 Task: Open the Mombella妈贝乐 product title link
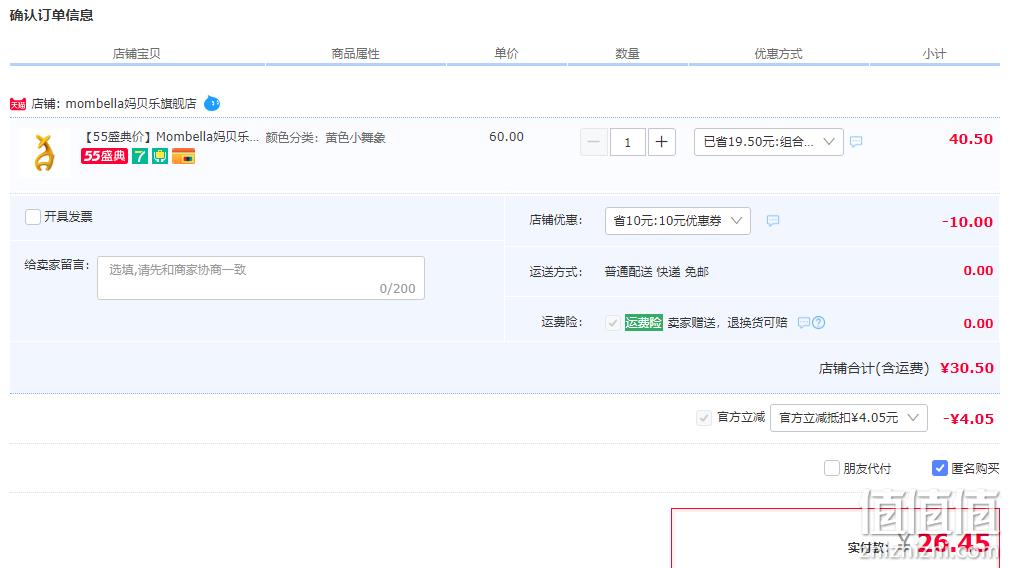pyautogui.click(x=171, y=137)
